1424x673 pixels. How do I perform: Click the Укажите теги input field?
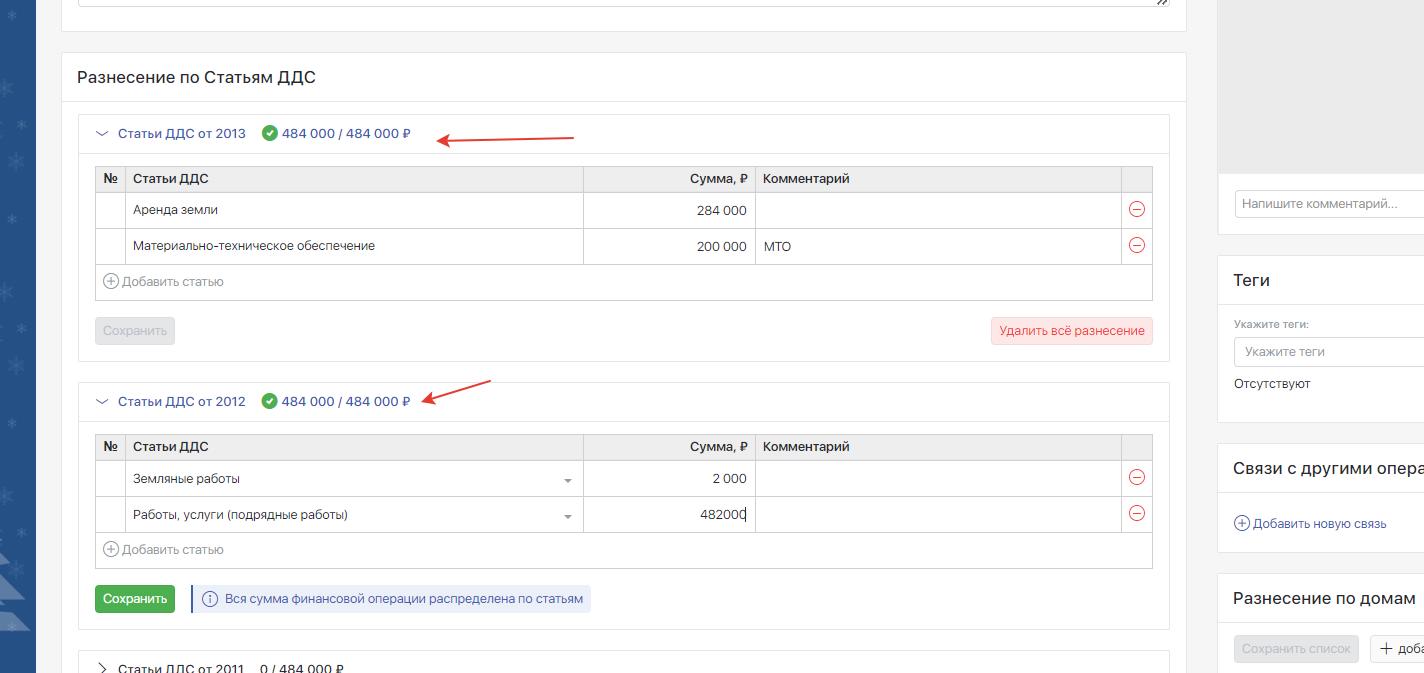(x=1328, y=352)
